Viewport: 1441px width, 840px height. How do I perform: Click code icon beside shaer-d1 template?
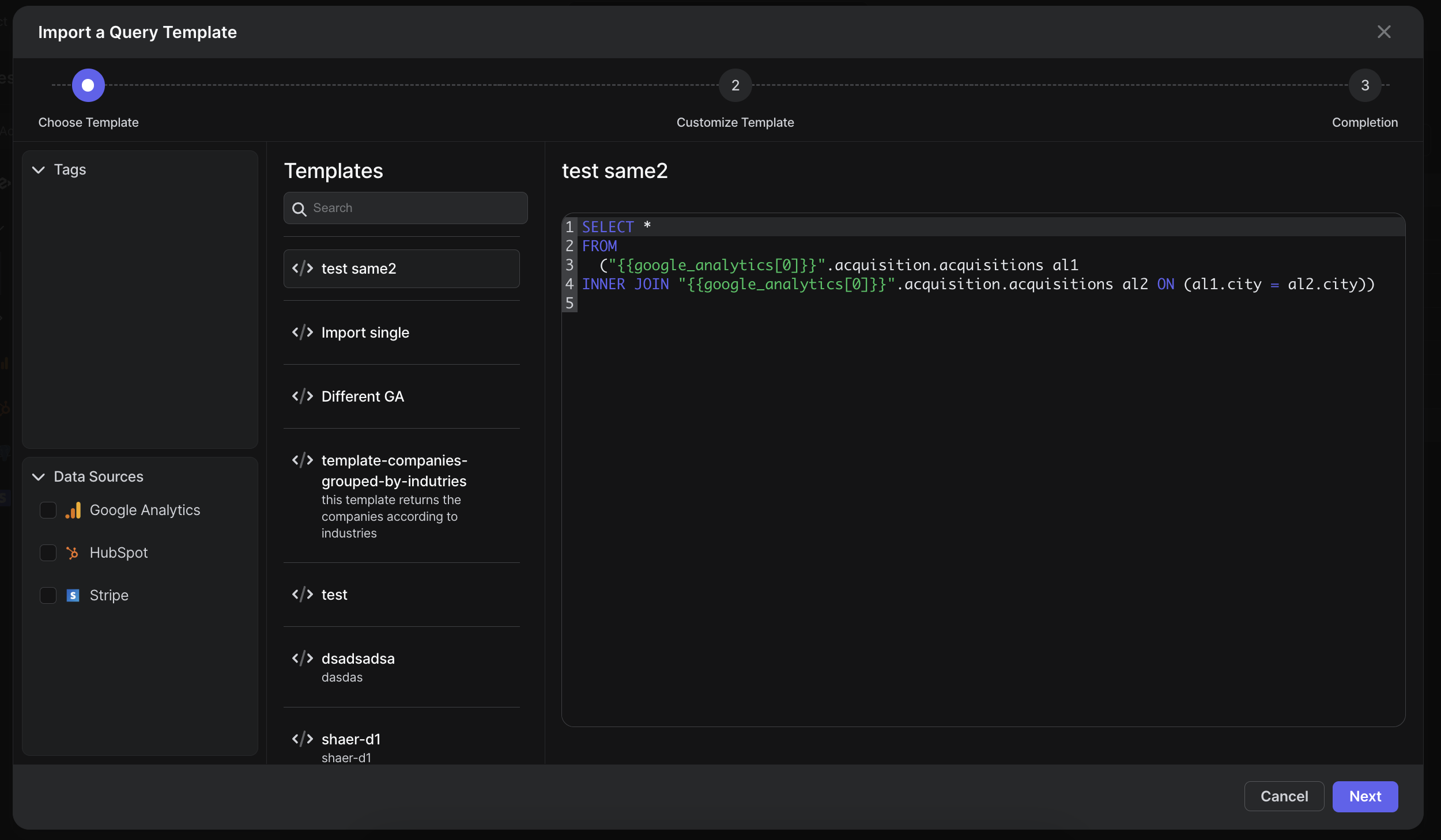pos(303,739)
